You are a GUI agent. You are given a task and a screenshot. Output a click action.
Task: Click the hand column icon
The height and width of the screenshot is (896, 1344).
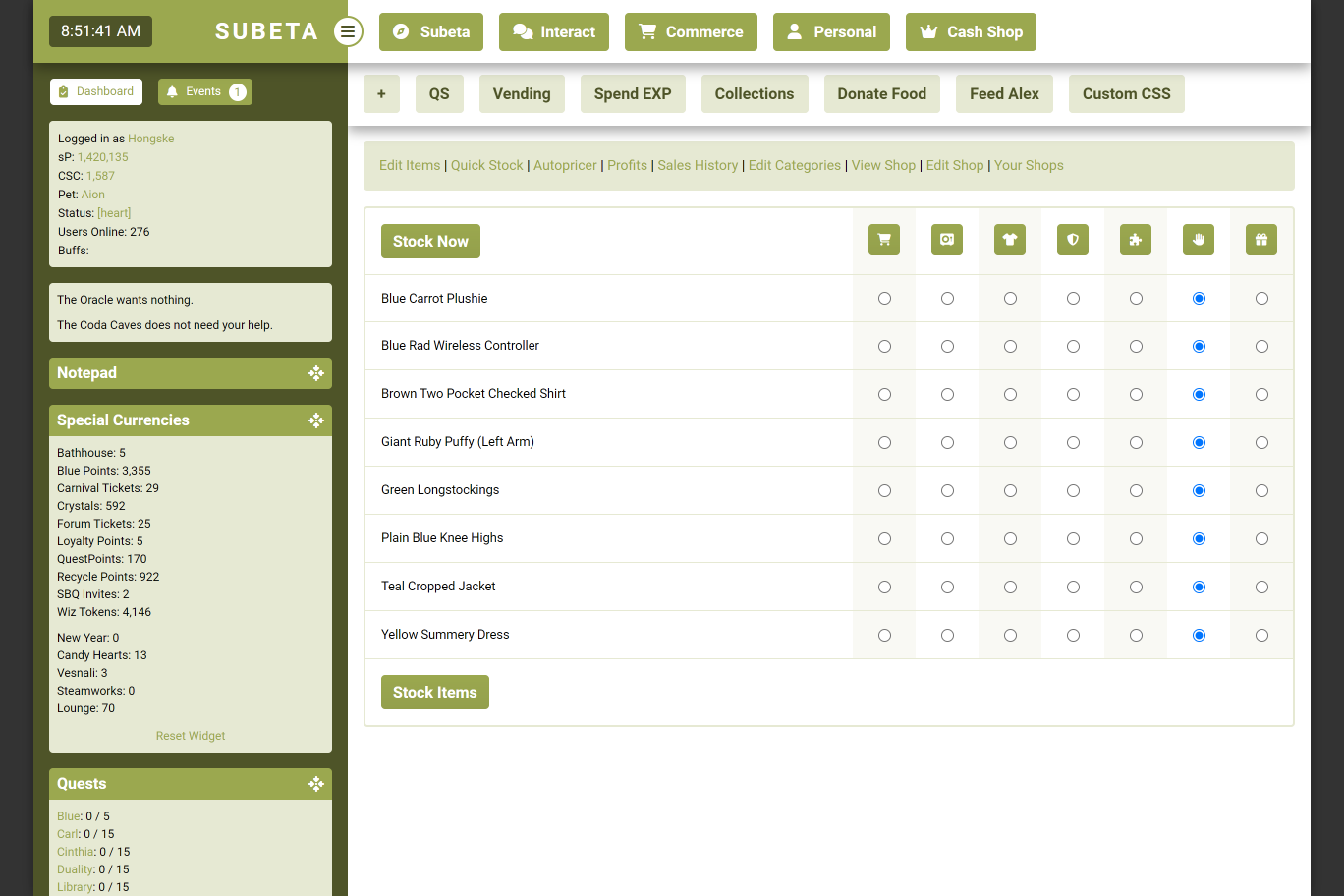click(x=1199, y=240)
